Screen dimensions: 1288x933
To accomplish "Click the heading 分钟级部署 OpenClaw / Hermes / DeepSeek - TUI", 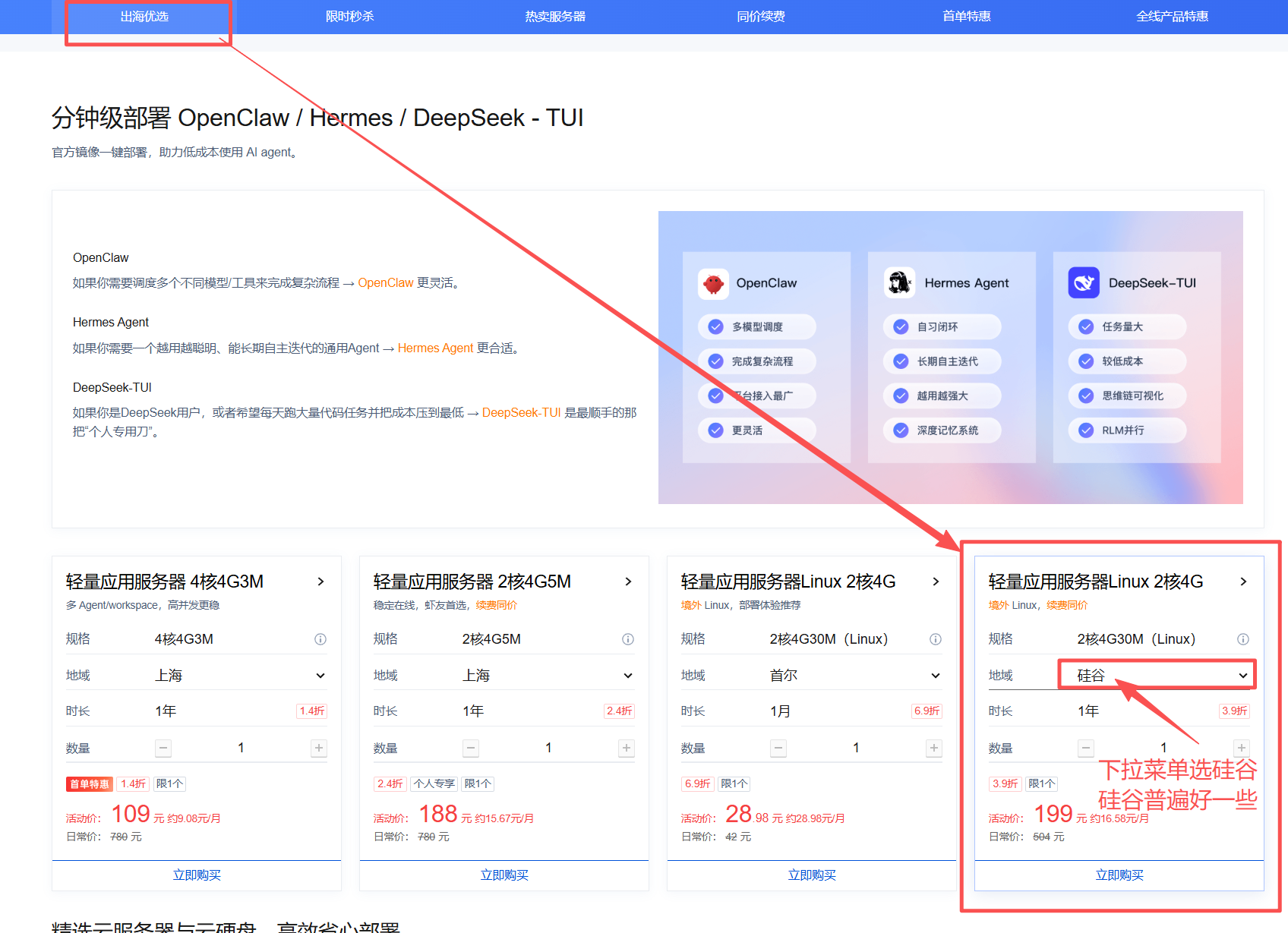I will (x=317, y=118).
